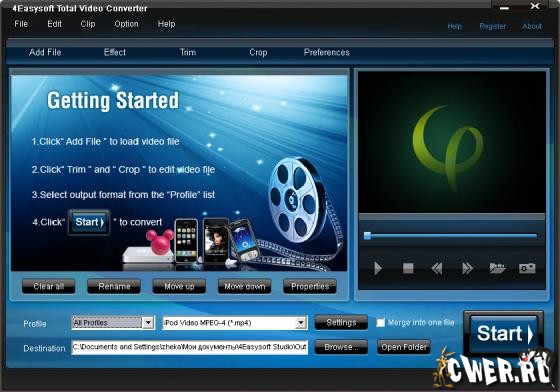Close the converter window

pos(535,6)
